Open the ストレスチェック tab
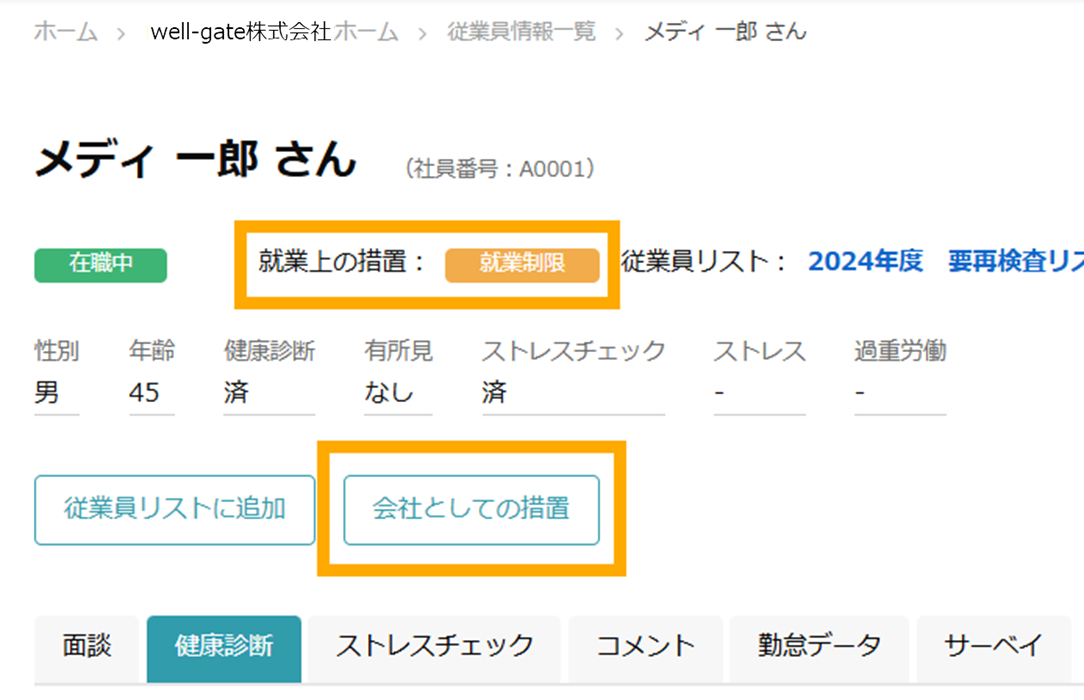This screenshot has height=700, width=1084. click(x=435, y=648)
